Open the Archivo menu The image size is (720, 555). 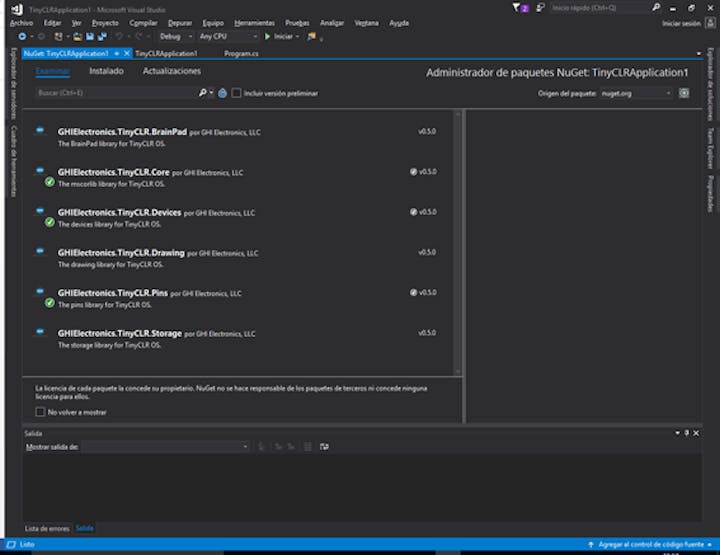[x=22, y=23]
